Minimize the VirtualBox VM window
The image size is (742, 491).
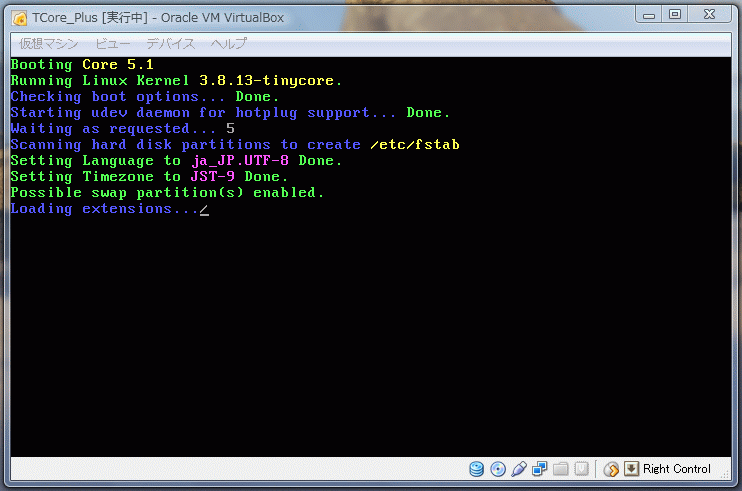(649, 14)
